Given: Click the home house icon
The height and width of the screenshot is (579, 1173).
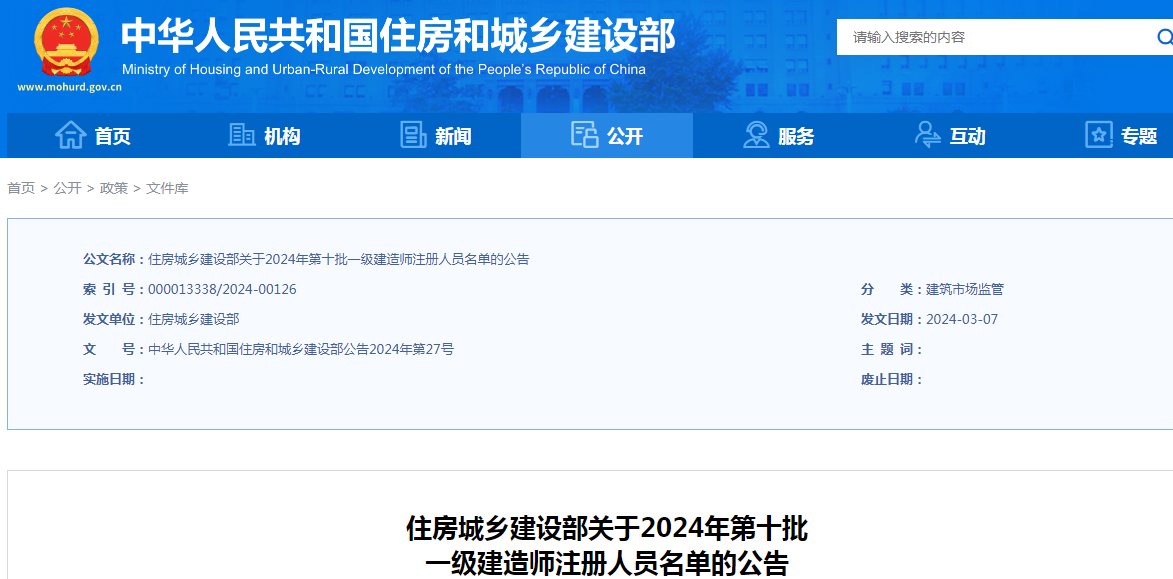Looking at the screenshot, I should tap(71, 135).
